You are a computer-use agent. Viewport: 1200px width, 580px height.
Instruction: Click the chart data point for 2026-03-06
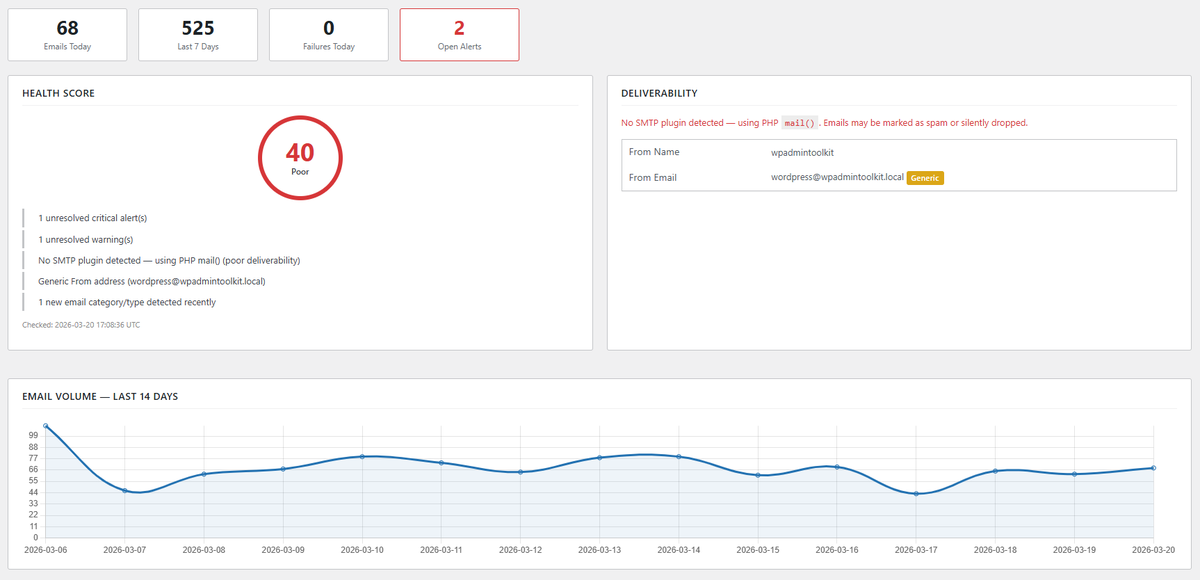click(45, 426)
